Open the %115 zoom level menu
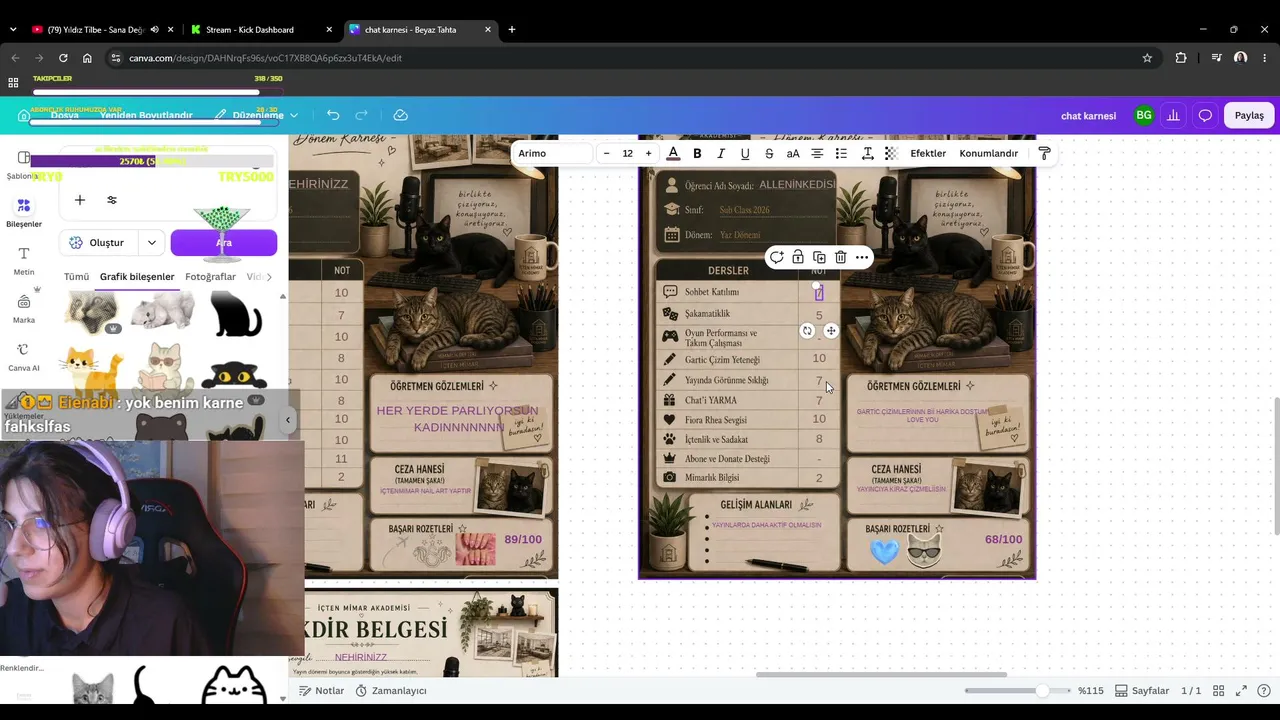Screen dimensions: 1280x720 (1090, 691)
